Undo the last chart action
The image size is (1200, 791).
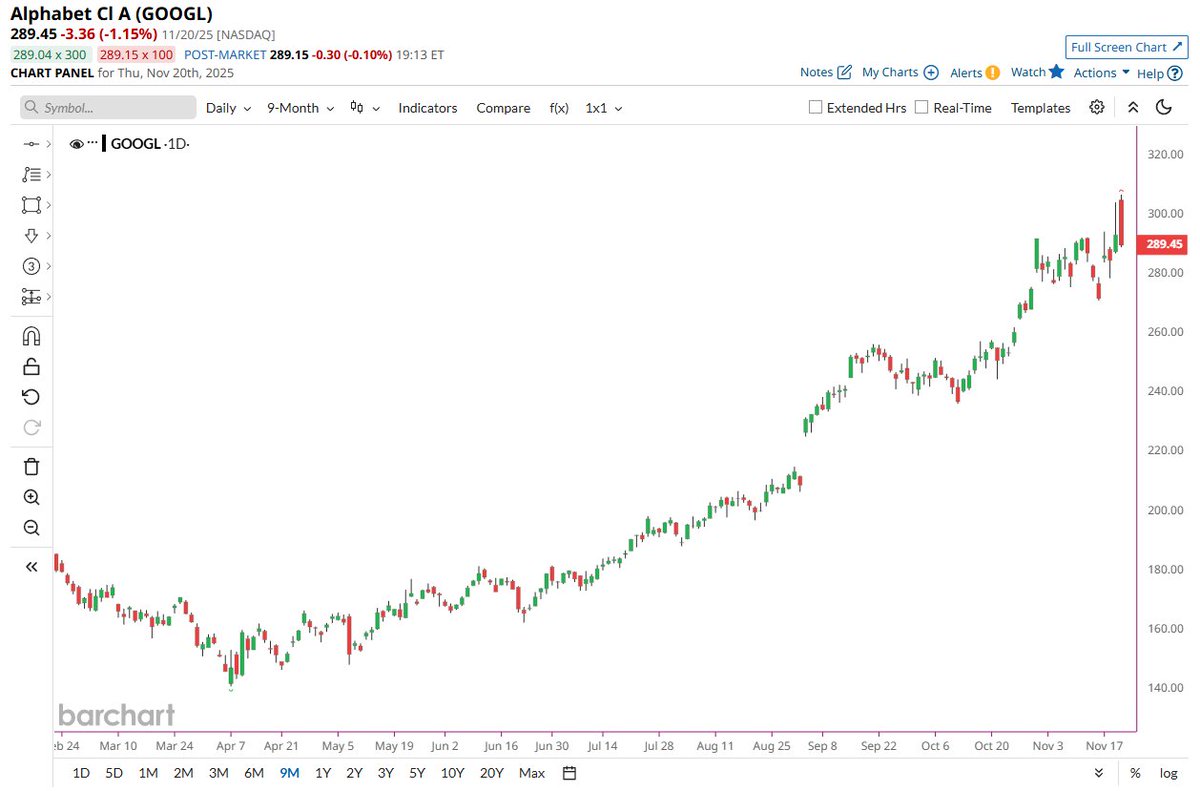click(x=31, y=397)
